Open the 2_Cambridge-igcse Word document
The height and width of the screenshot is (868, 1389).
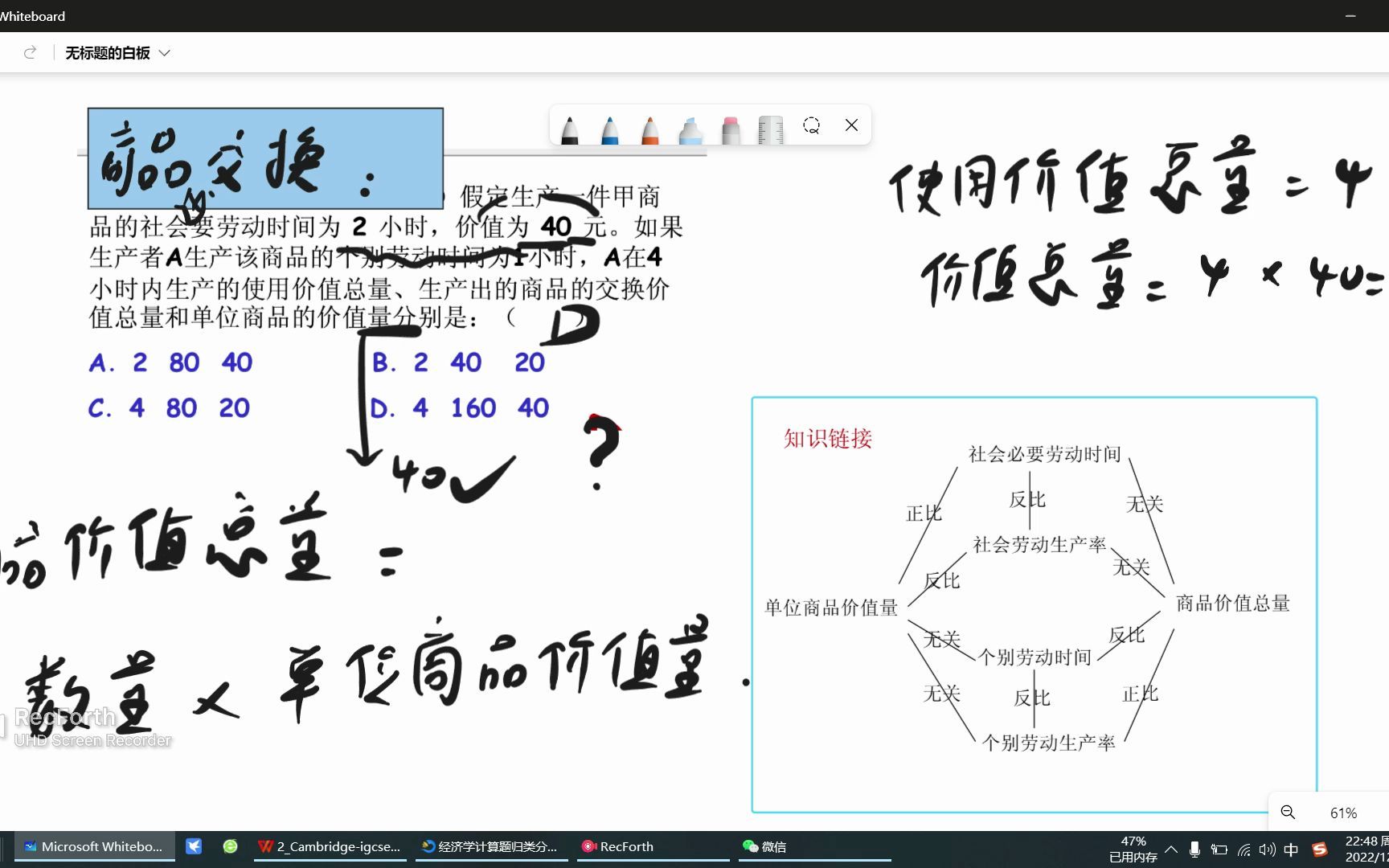[x=330, y=846]
